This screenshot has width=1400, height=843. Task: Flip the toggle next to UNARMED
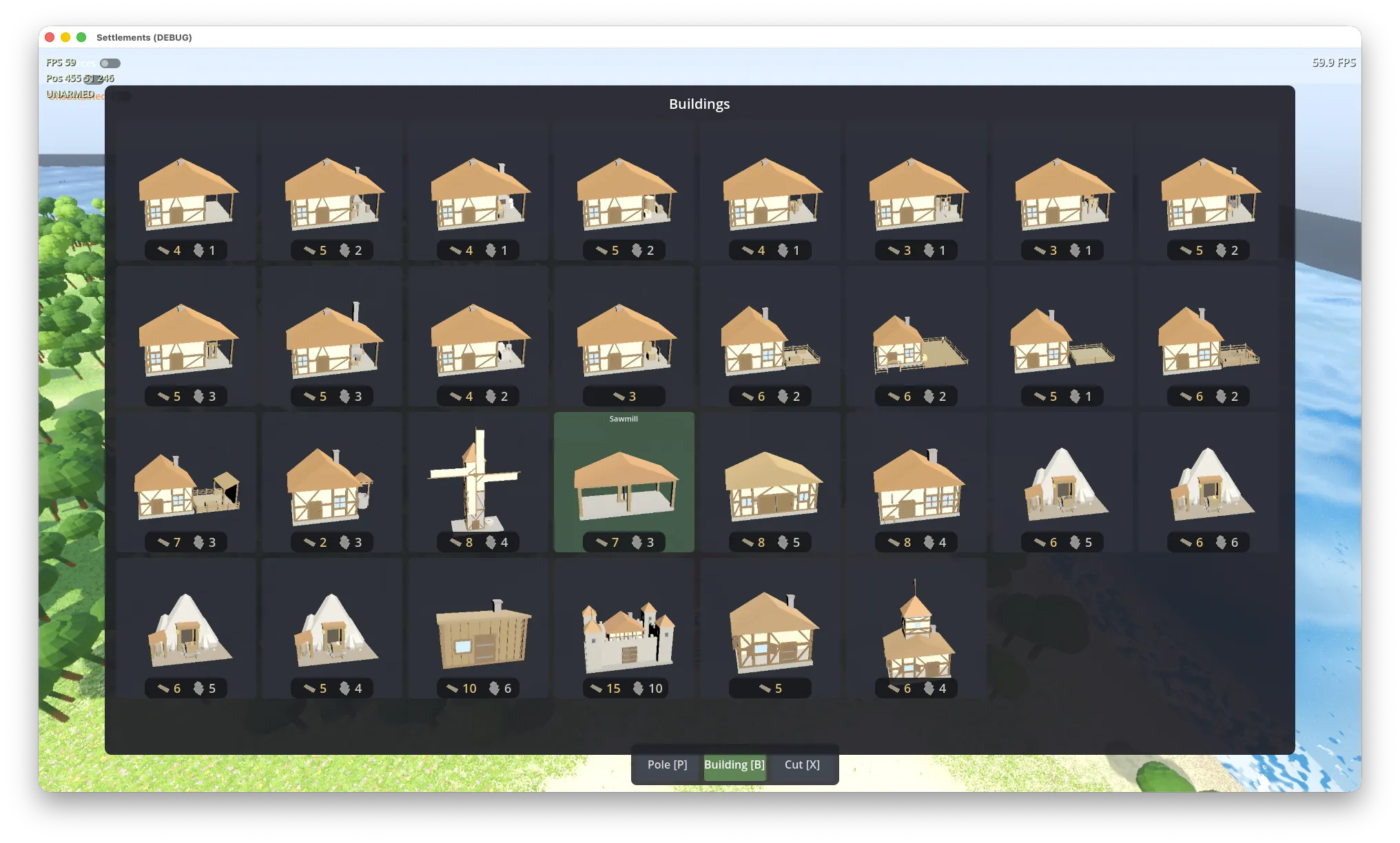[121, 96]
